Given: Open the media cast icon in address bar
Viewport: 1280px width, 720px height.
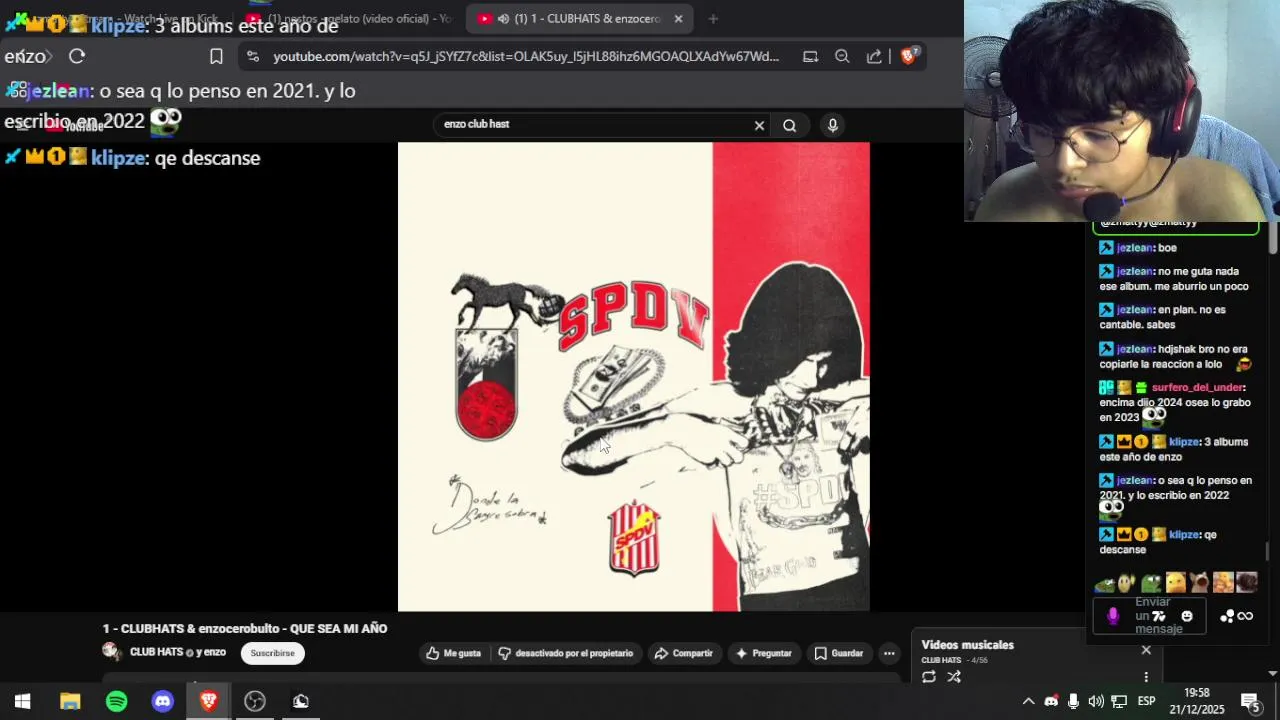Looking at the screenshot, I should pyautogui.click(x=810, y=57).
